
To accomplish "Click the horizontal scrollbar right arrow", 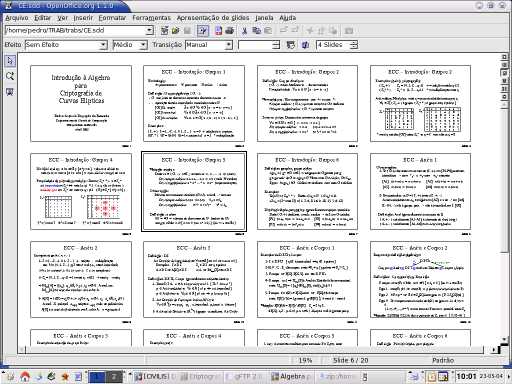I will point(493,350).
